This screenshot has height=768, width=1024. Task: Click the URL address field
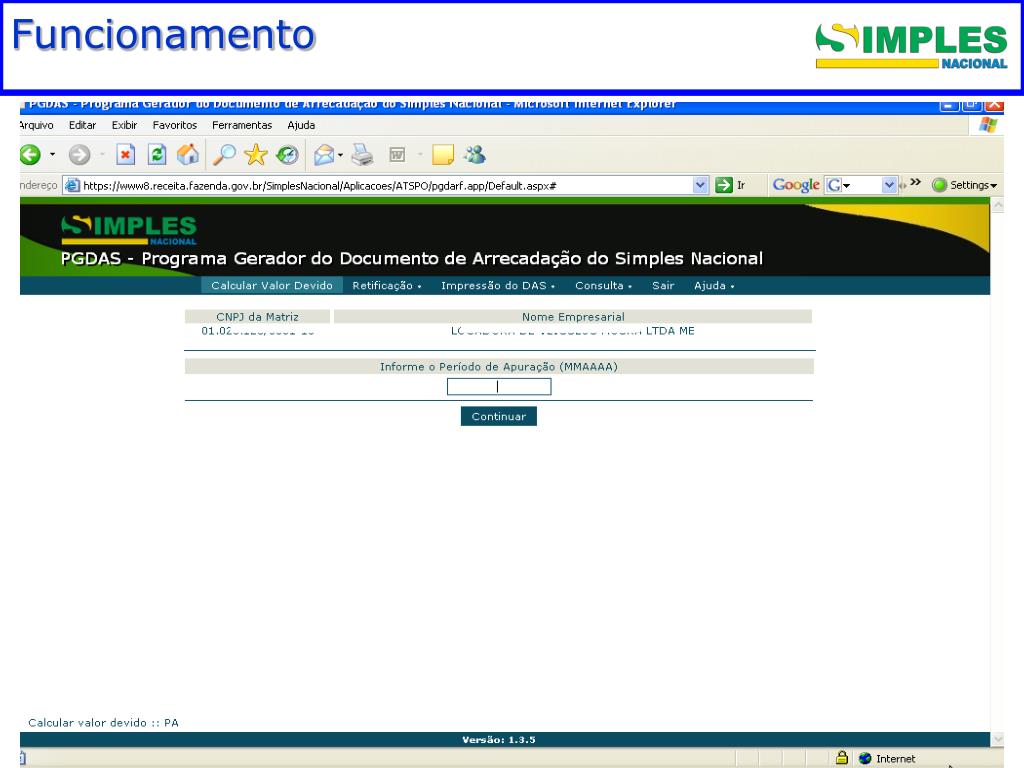pyautogui.click(x=385, y=185)
